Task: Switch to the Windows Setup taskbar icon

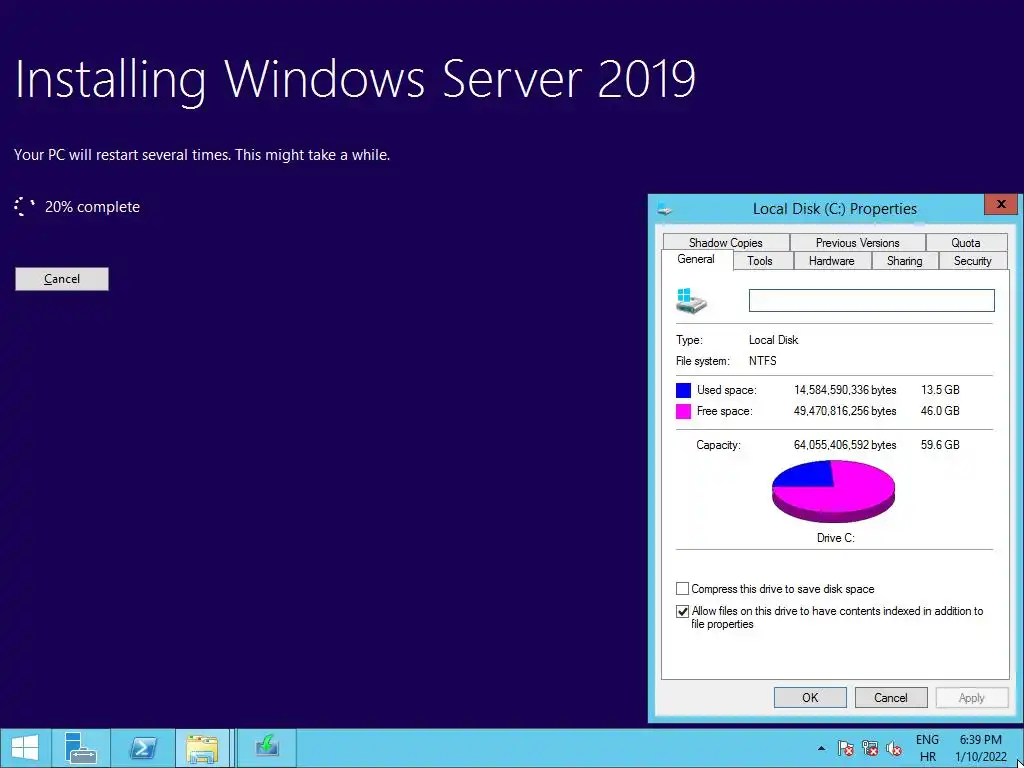Action: pos(267,748)
